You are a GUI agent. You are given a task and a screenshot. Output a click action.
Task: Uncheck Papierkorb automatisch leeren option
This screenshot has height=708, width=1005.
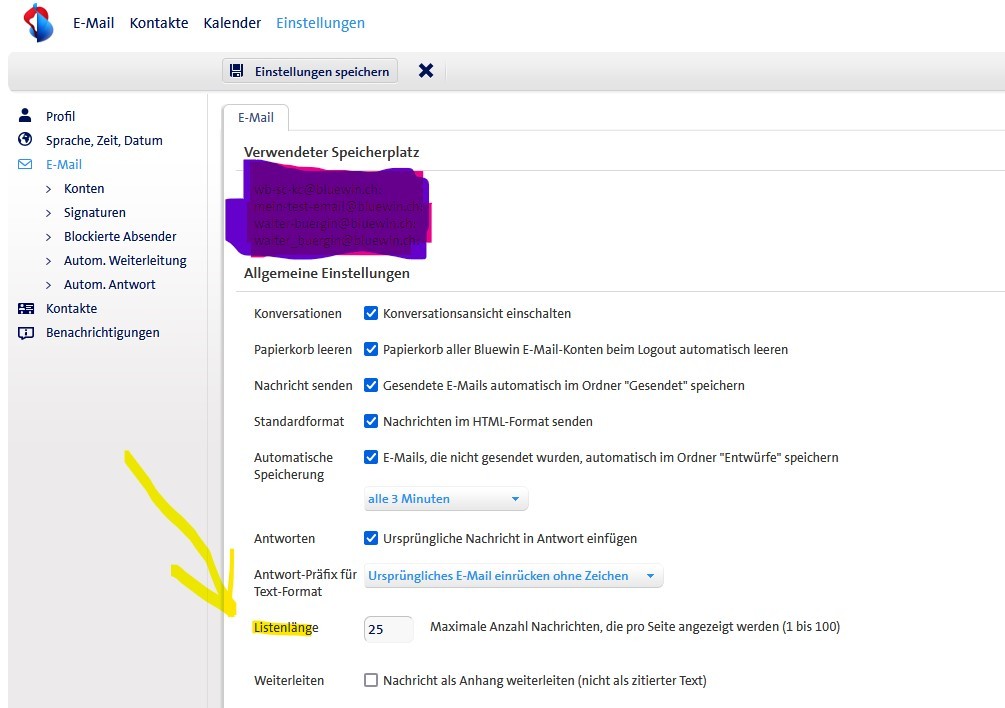point(371,350)
